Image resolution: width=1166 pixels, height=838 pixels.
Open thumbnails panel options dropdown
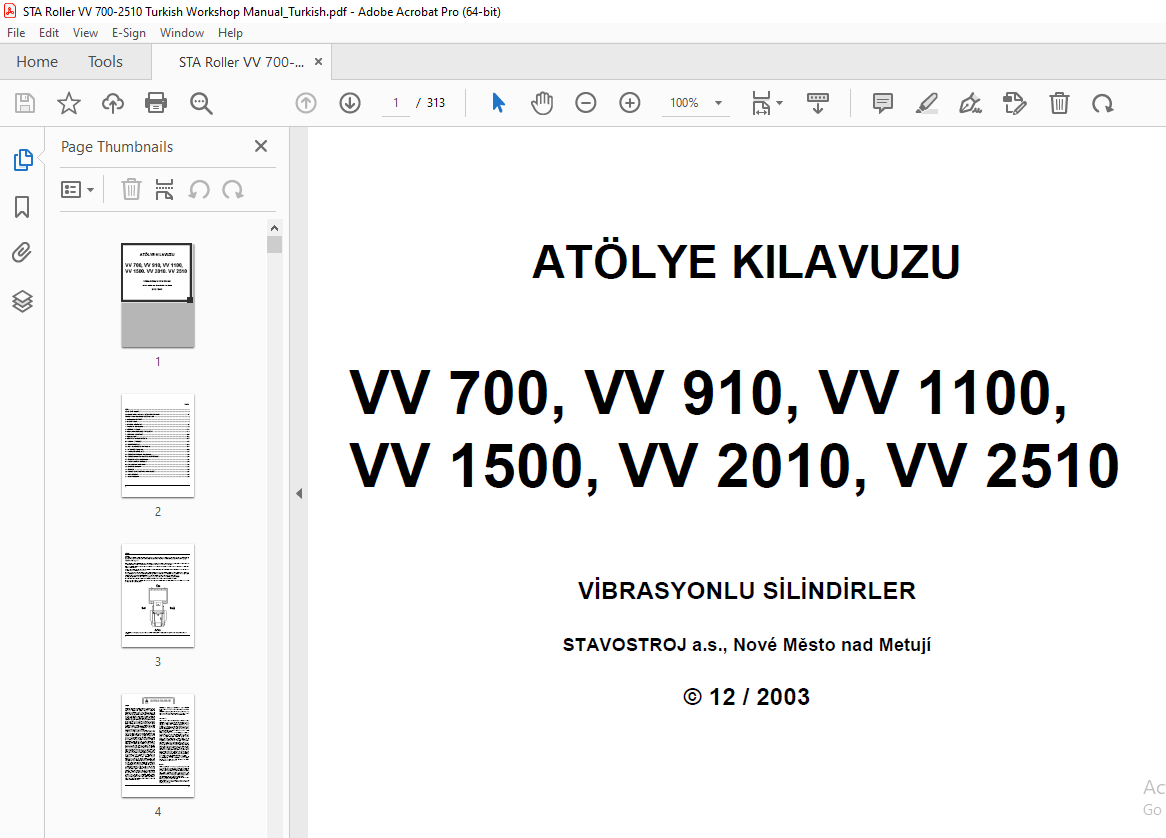tap(77, 190)
